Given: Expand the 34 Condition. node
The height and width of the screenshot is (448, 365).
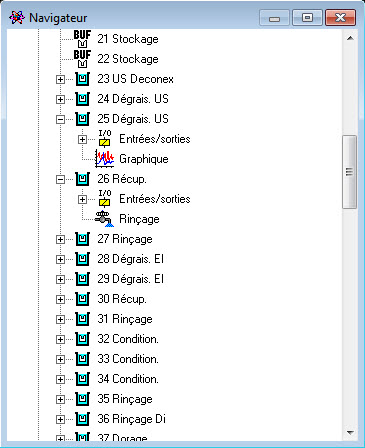Looking at the screenshot, I should (x=60, y=379).
